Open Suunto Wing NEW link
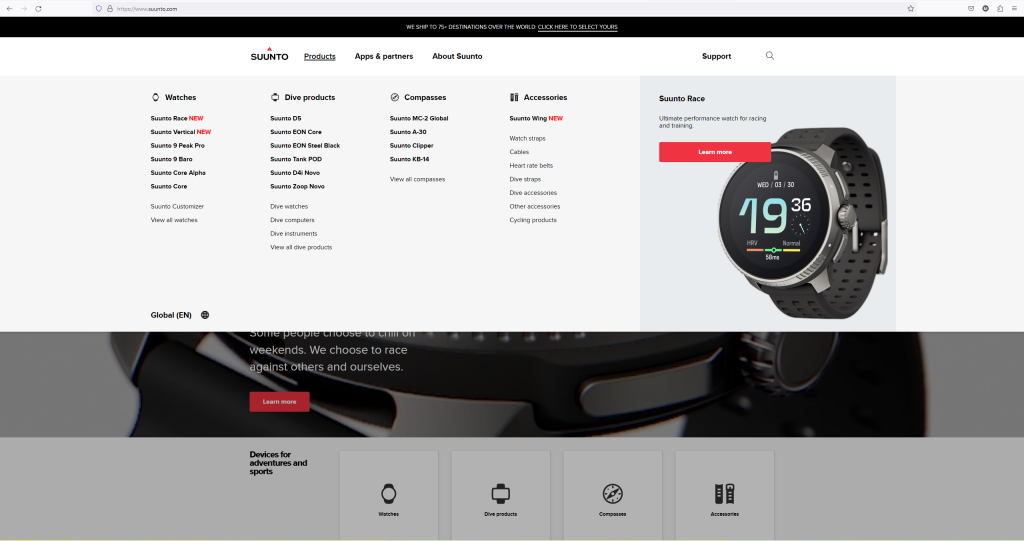 click(x=536, y=118)
